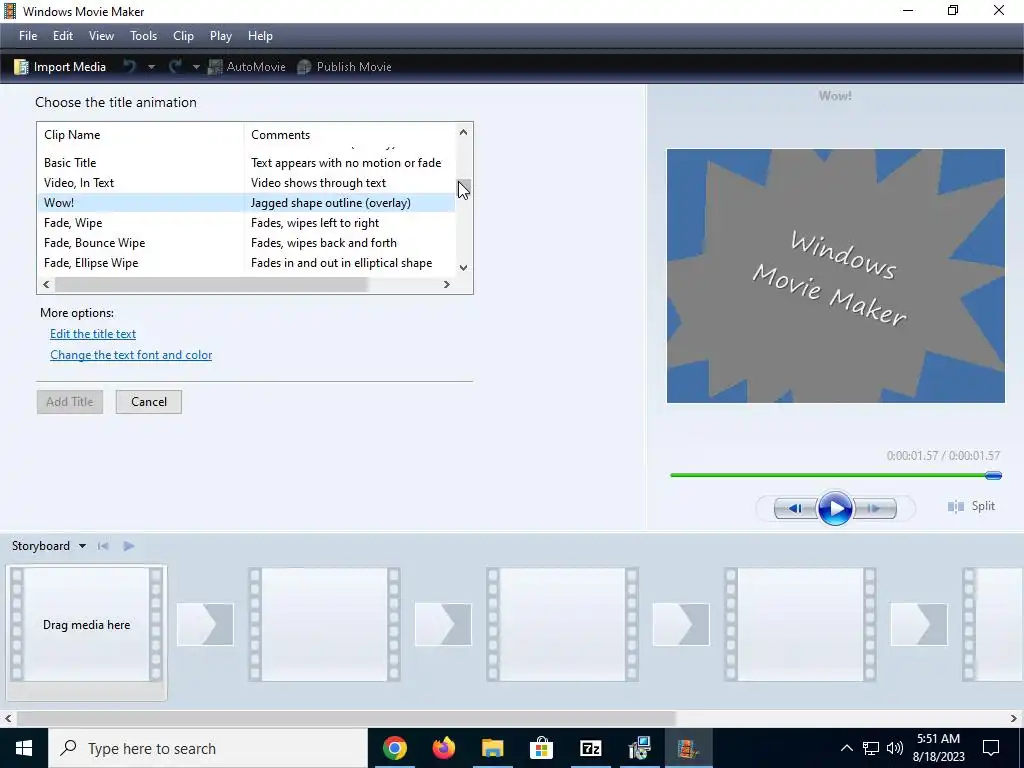Open the Help menu

[260, 36]
